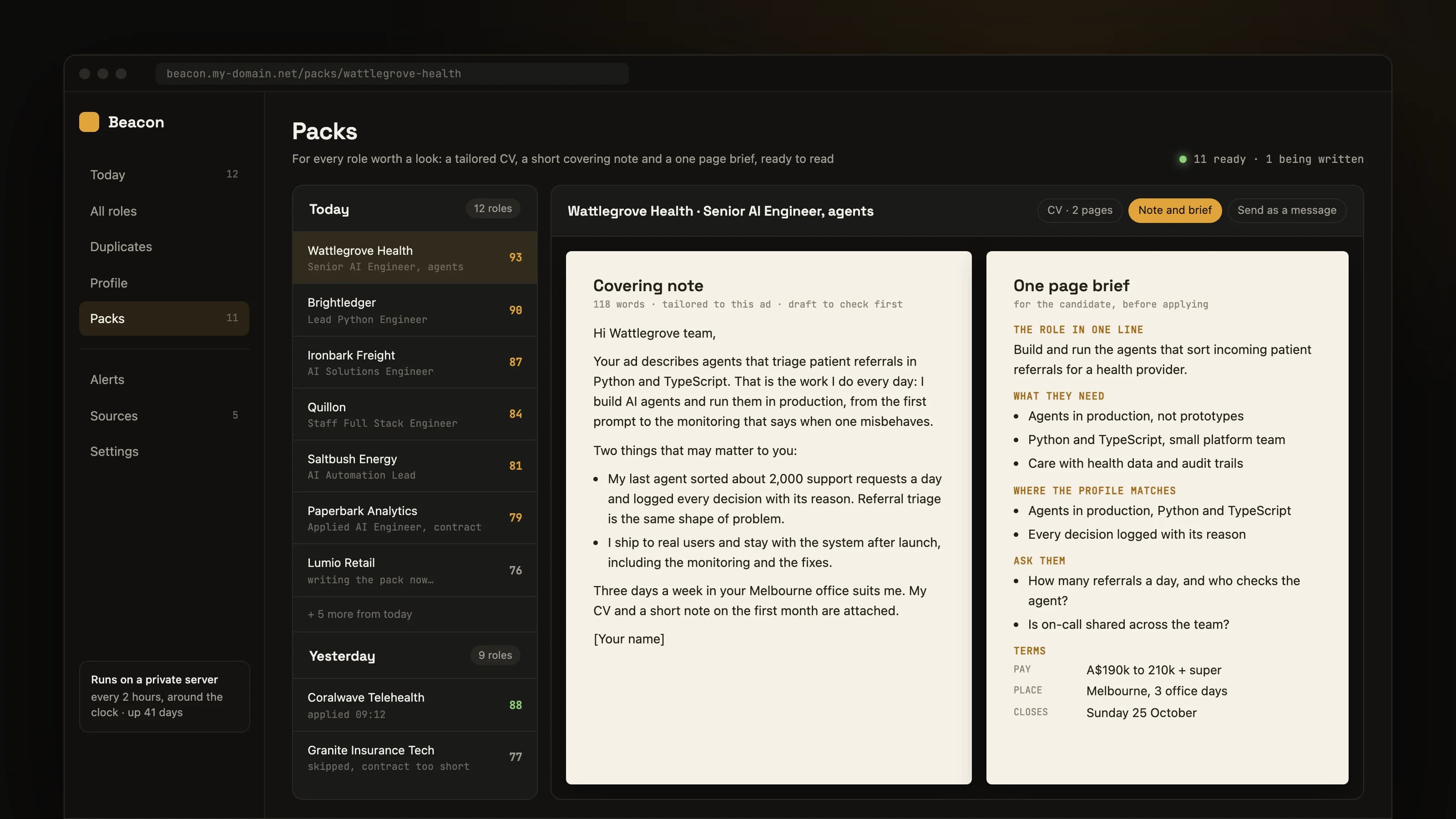The width and height of the screenshot is (1456, 819).
Task: Click the One page brief heading
Action: pyautogui.click(x=1071, y=285)
